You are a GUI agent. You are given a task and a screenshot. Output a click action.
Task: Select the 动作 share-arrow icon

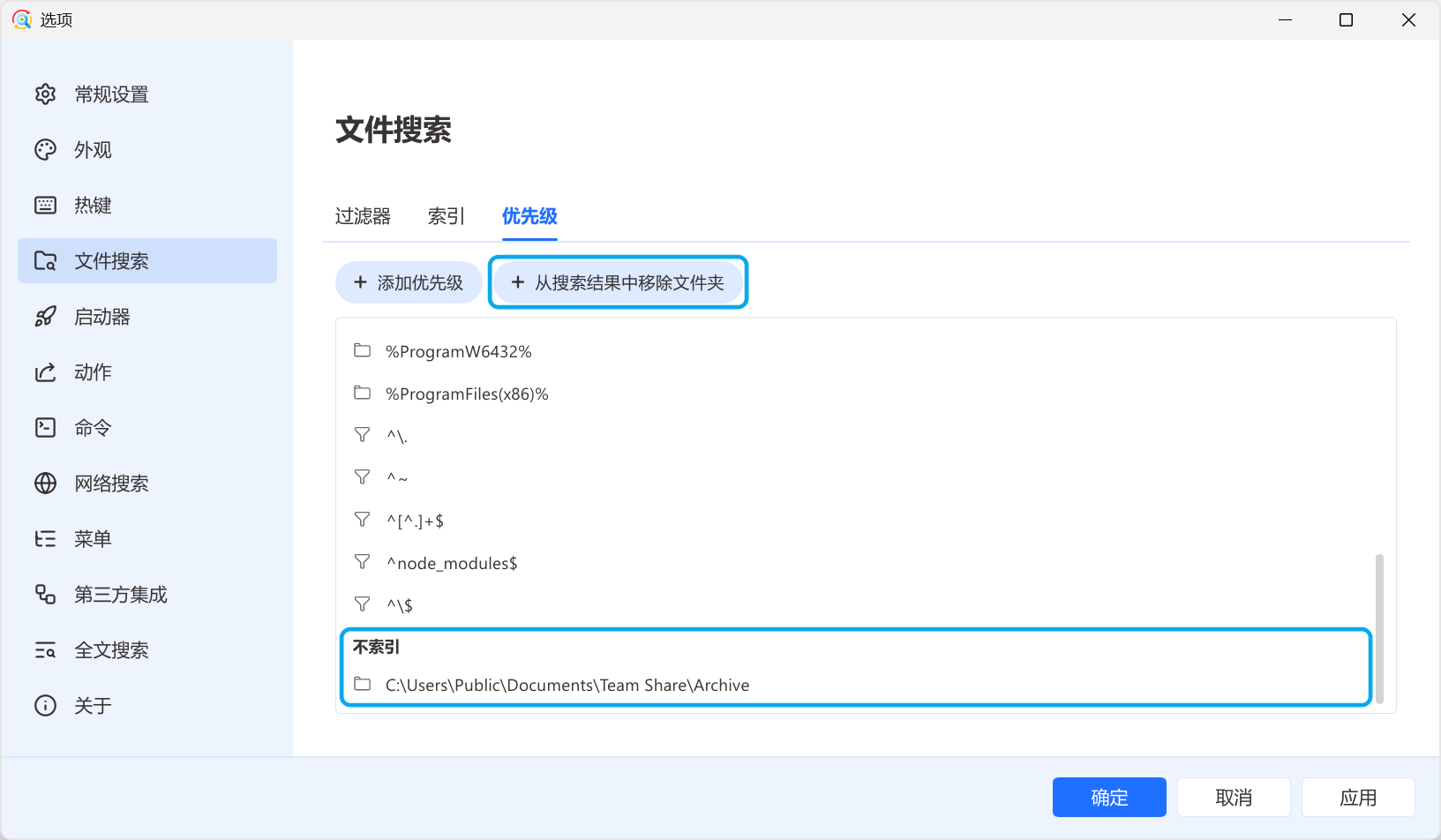click(x=45, y=372)
